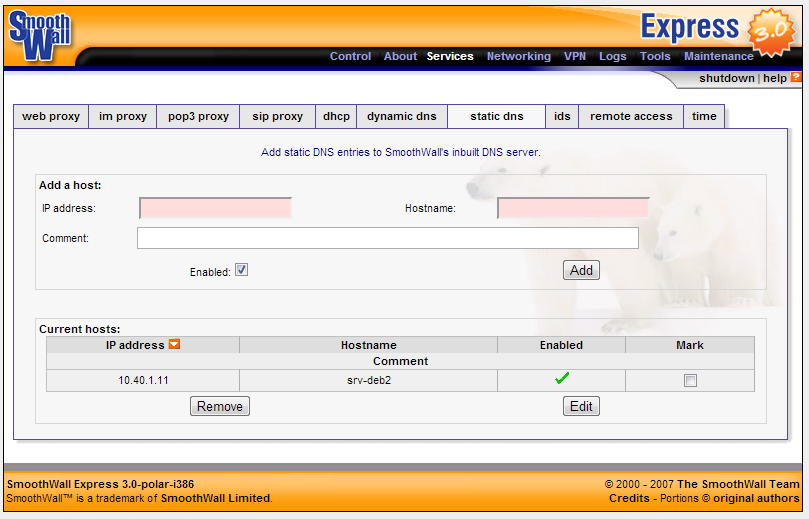Open the Maintenance menu
Viewport: 809px width, 519px height.
click(718, 56)
